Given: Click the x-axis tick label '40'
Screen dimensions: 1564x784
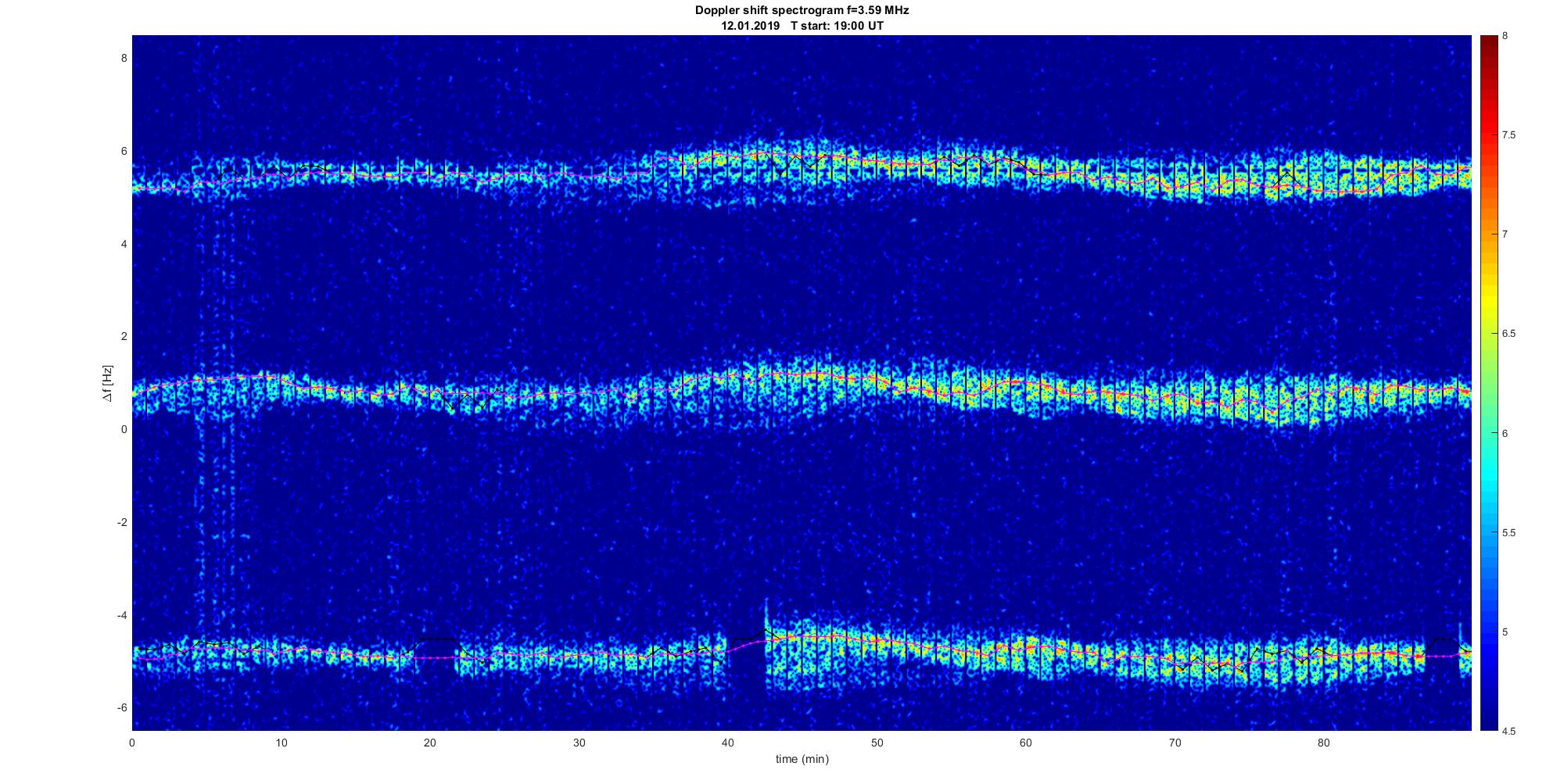Looking at the screenshot, I should coord(728,743).
